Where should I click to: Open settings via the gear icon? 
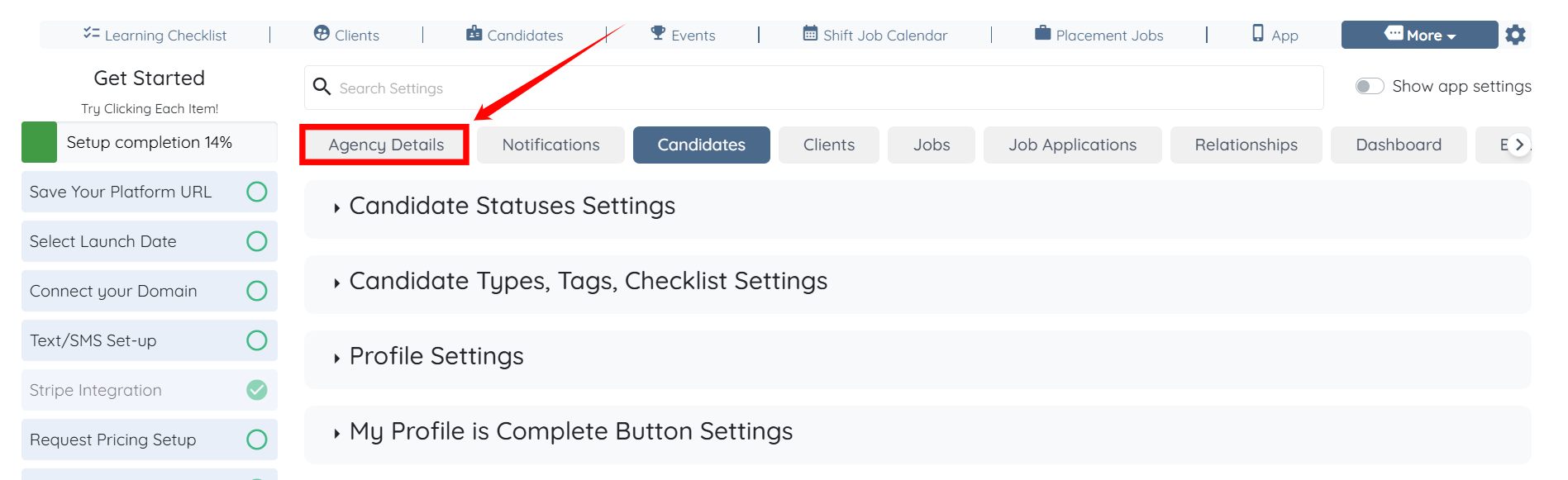[x=1515, y=35]
